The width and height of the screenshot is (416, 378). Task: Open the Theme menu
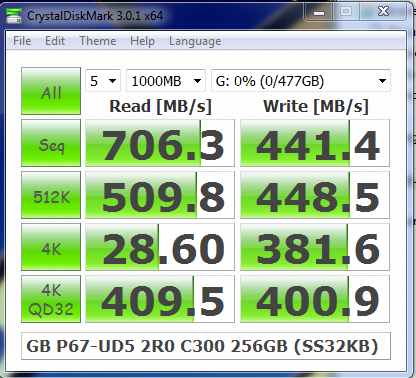coord(98,41)
